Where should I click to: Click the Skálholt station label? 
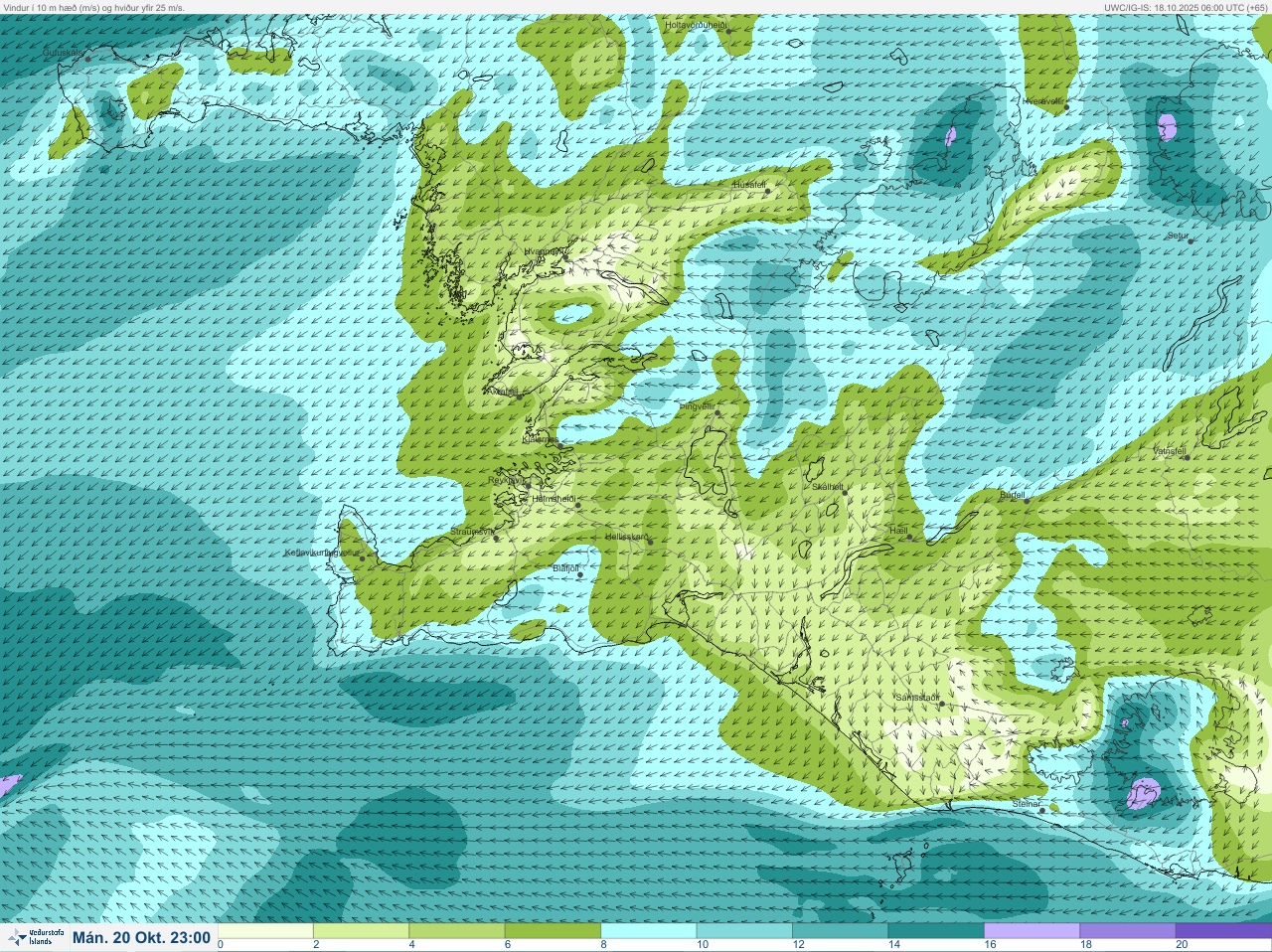point(828,486)
